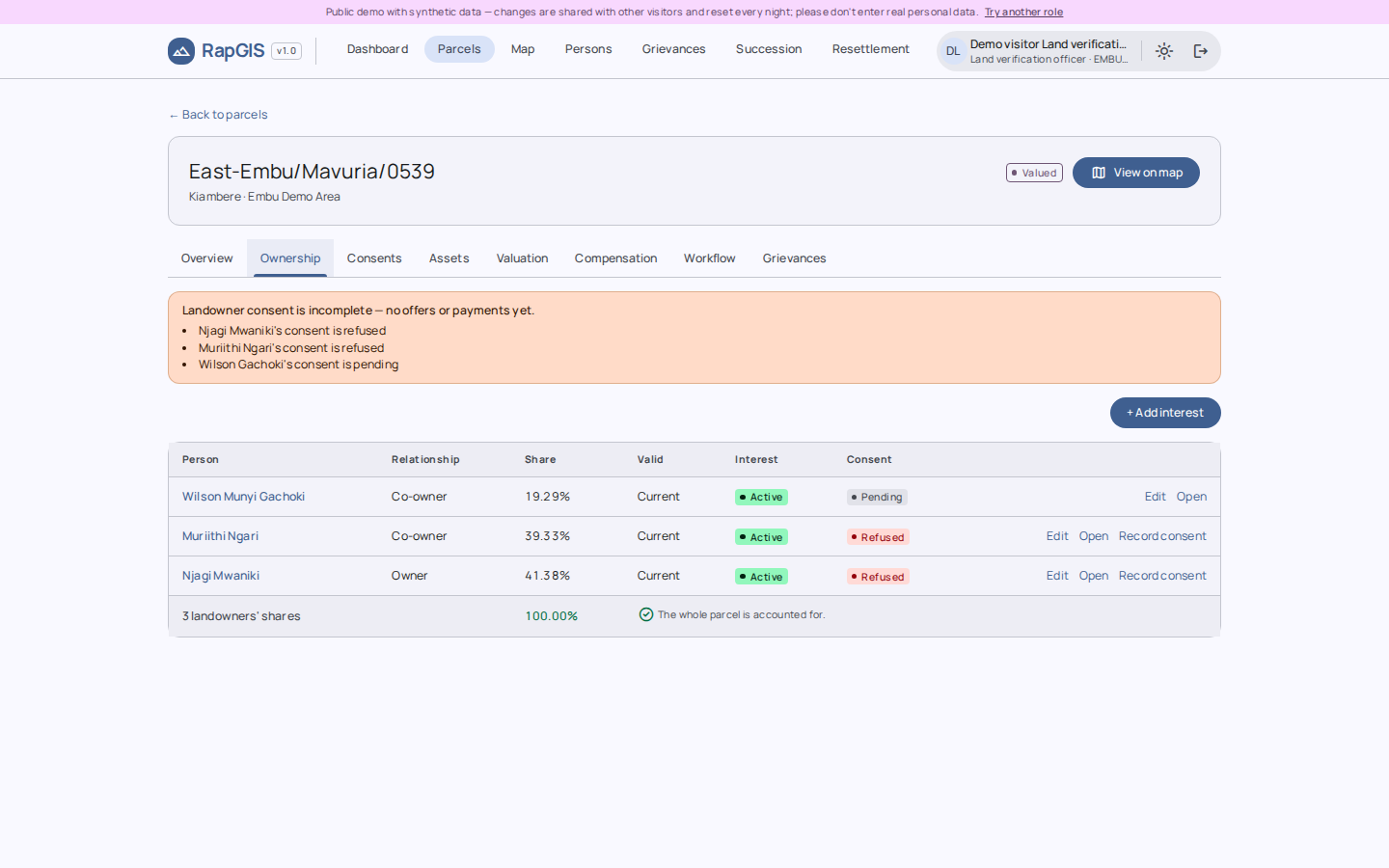Switch to the Overview tab
Viewport: 1389px width, 868px height.
pyautogui.click(x=207, y=258)
